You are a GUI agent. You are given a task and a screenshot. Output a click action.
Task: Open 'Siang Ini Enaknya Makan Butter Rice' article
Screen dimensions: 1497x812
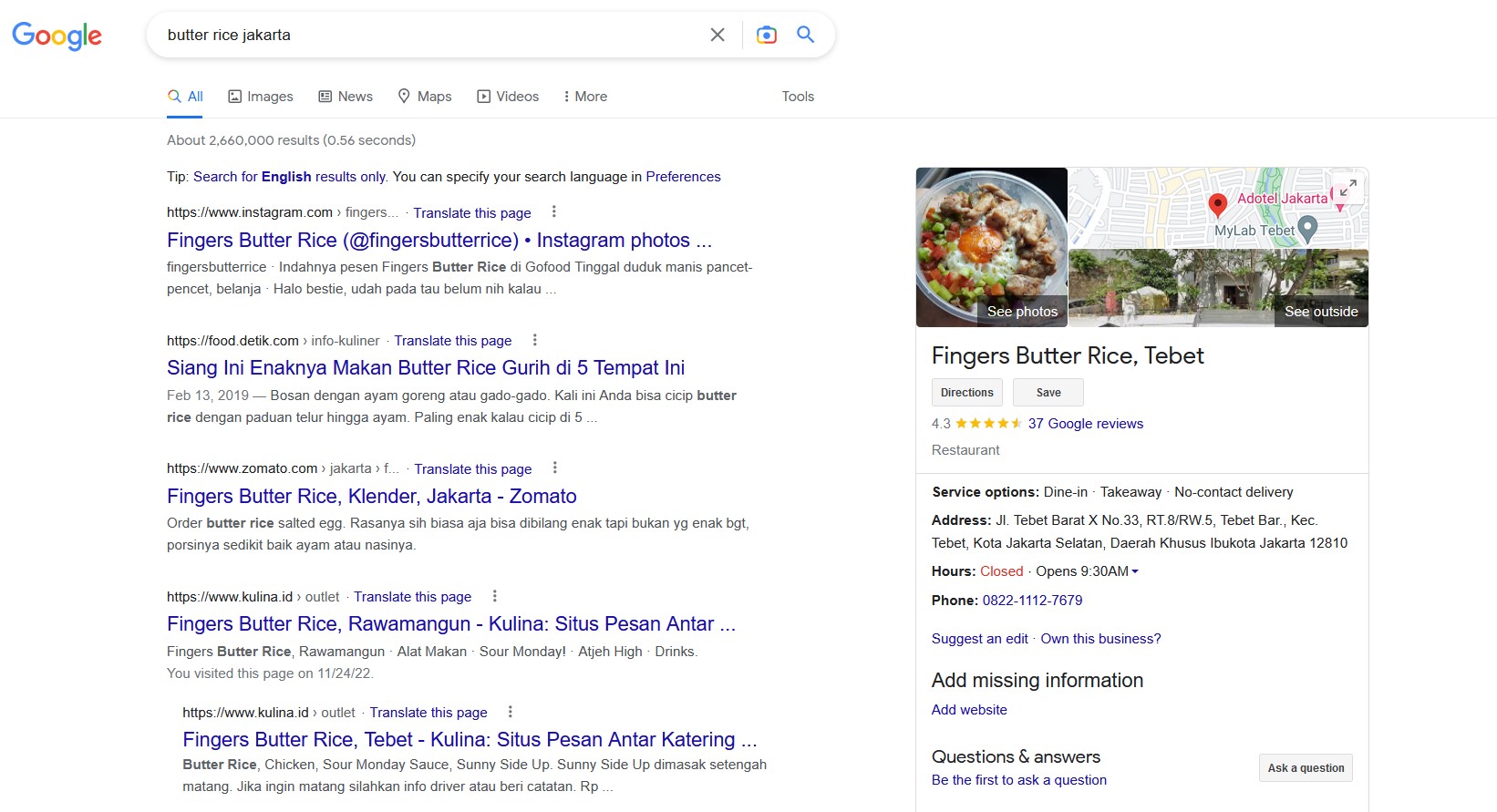pyautogui.click(x=426, y=367)
